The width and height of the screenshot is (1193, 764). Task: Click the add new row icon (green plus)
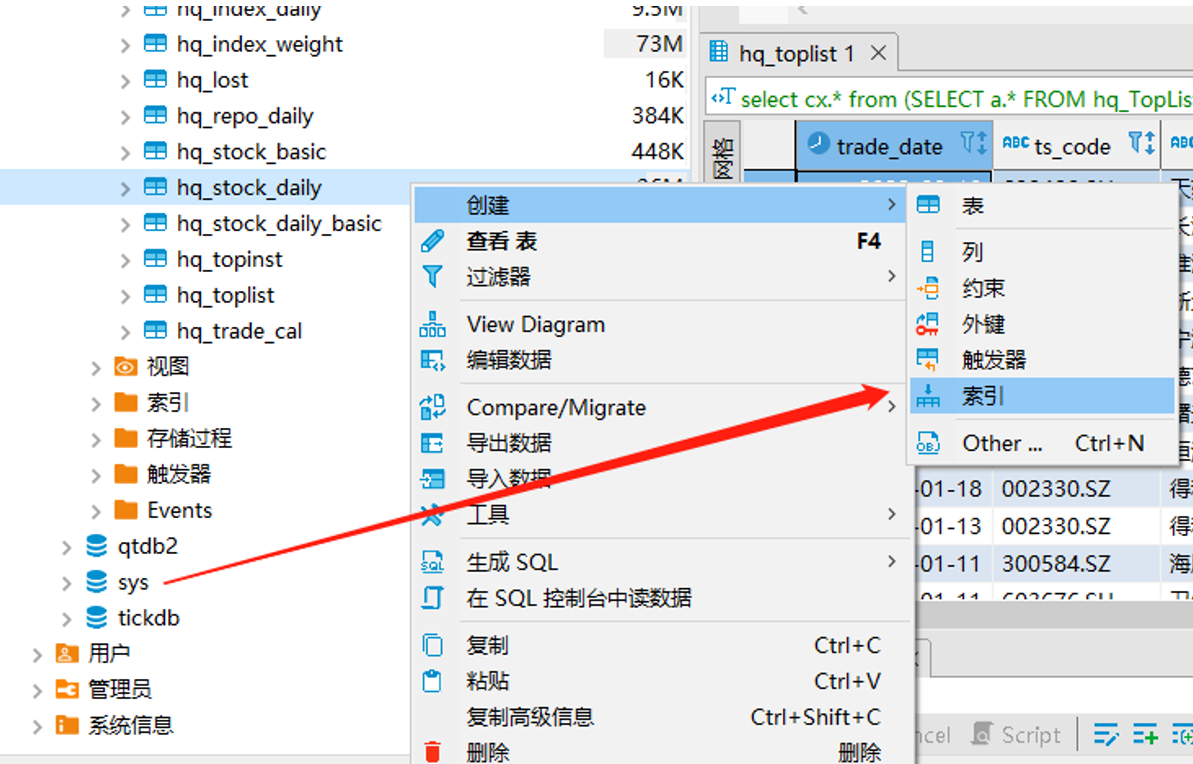coord(1144,733)
